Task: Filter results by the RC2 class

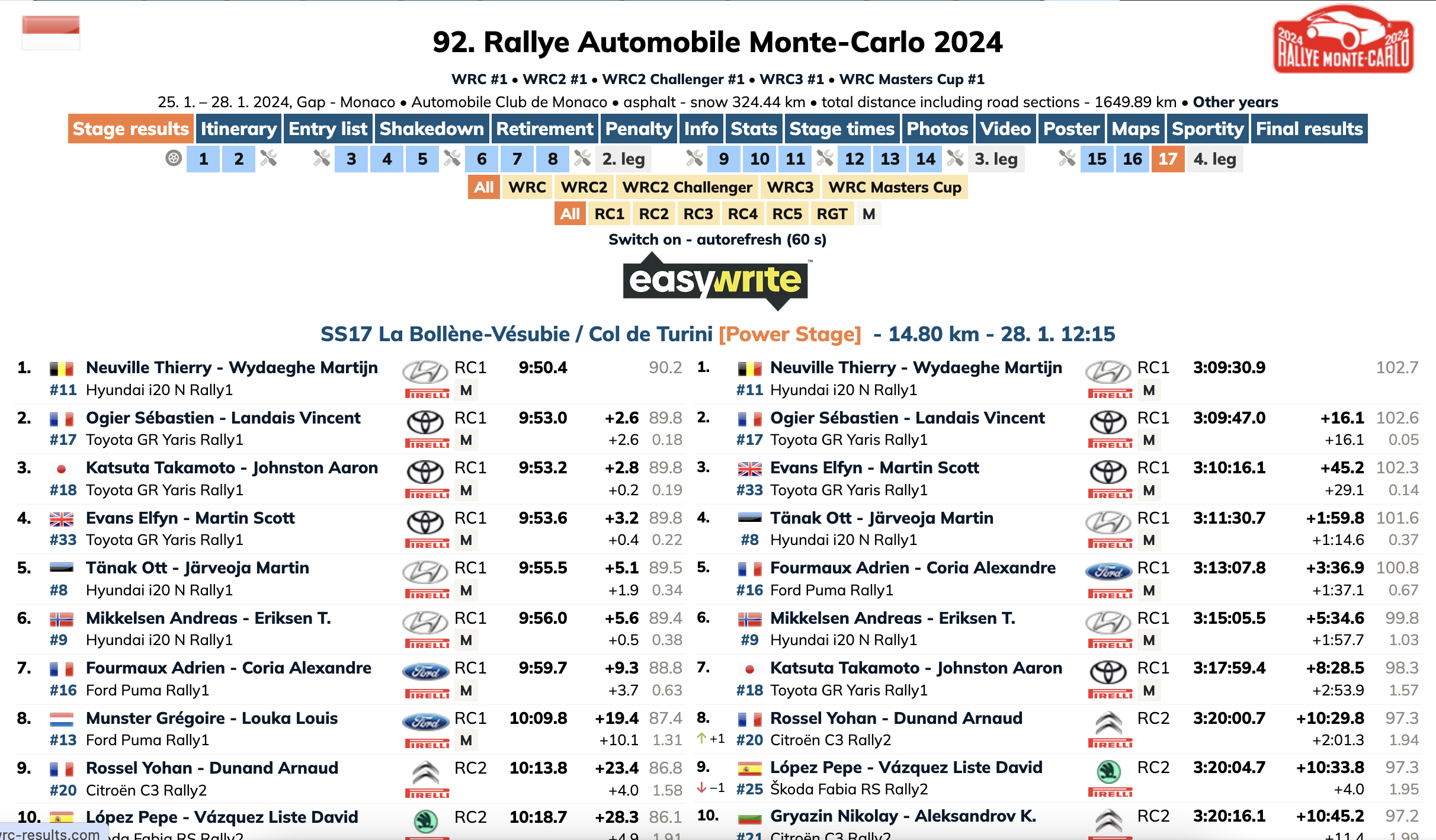Action: 653,214
